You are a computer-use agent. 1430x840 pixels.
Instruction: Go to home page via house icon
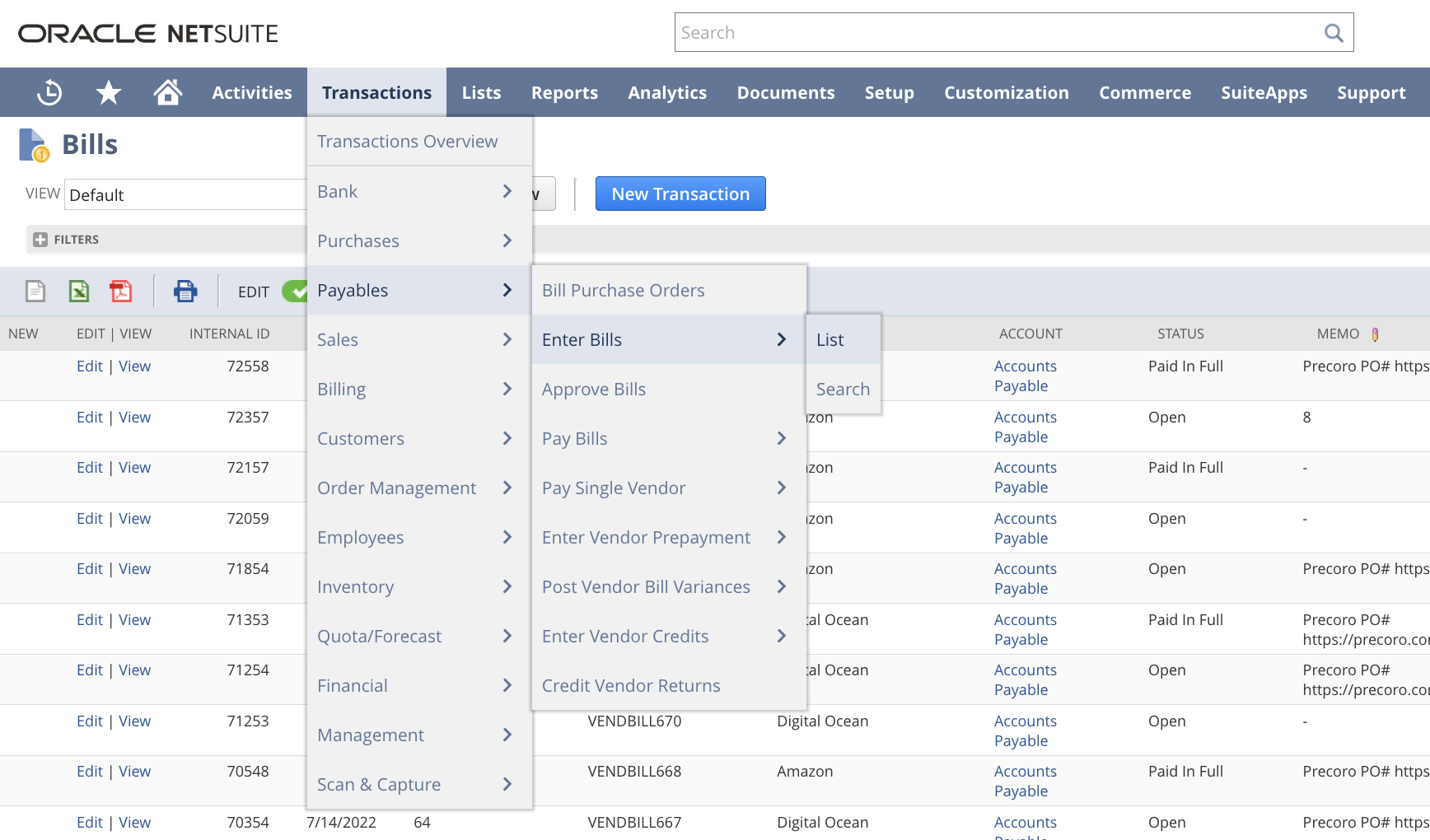(168, 92)
